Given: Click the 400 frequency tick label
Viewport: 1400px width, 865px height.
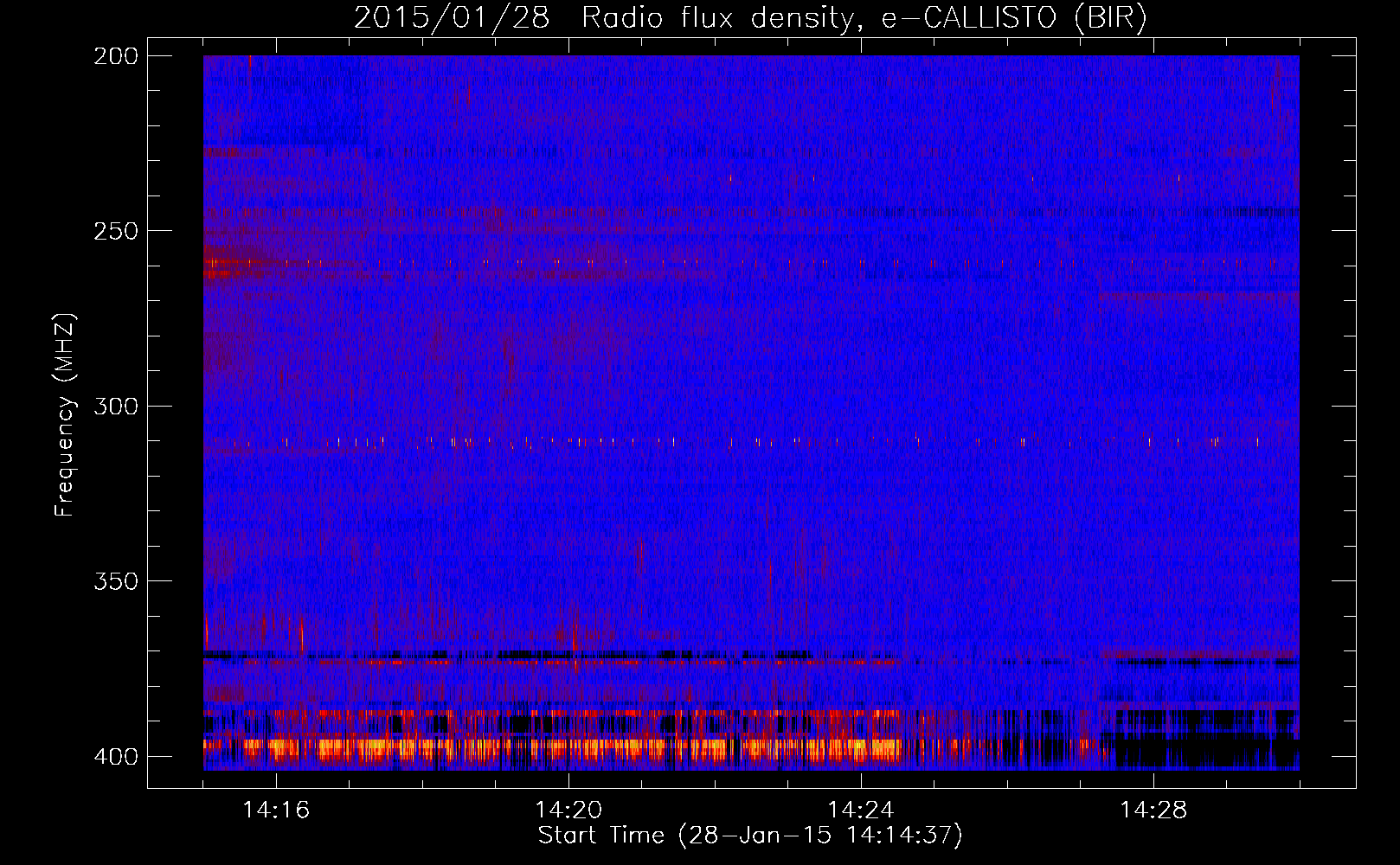Looking at the screenshot, I should (x=116, y=757).
